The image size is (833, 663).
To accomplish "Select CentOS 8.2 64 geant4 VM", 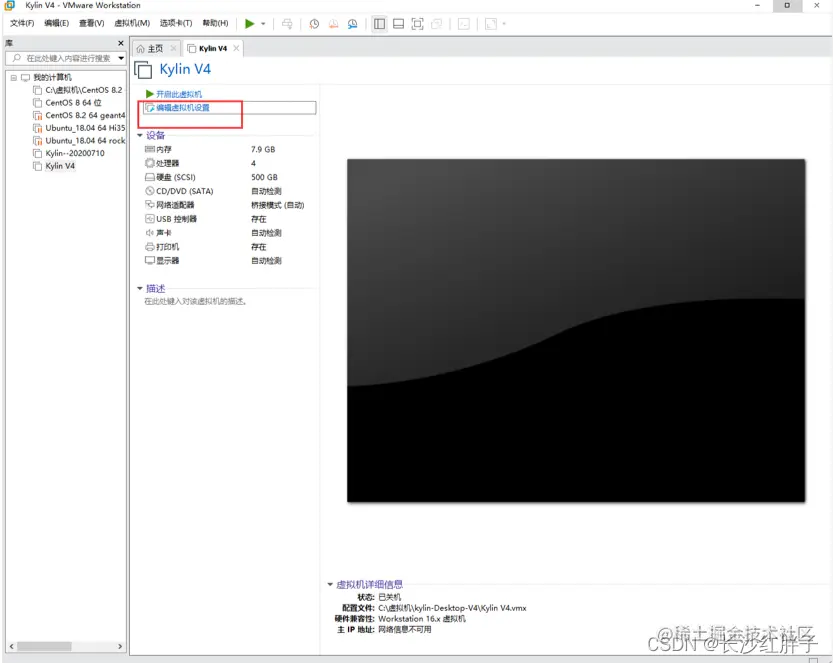I will pos(85,116).
